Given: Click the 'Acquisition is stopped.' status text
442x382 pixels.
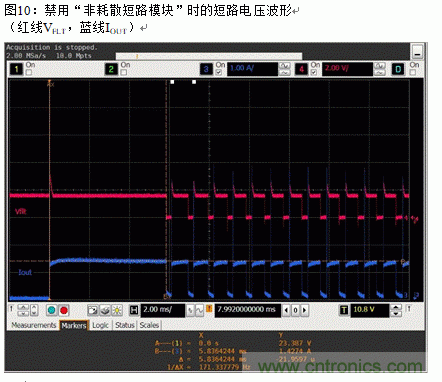Looking at the screenshot, I should (52, 47).
